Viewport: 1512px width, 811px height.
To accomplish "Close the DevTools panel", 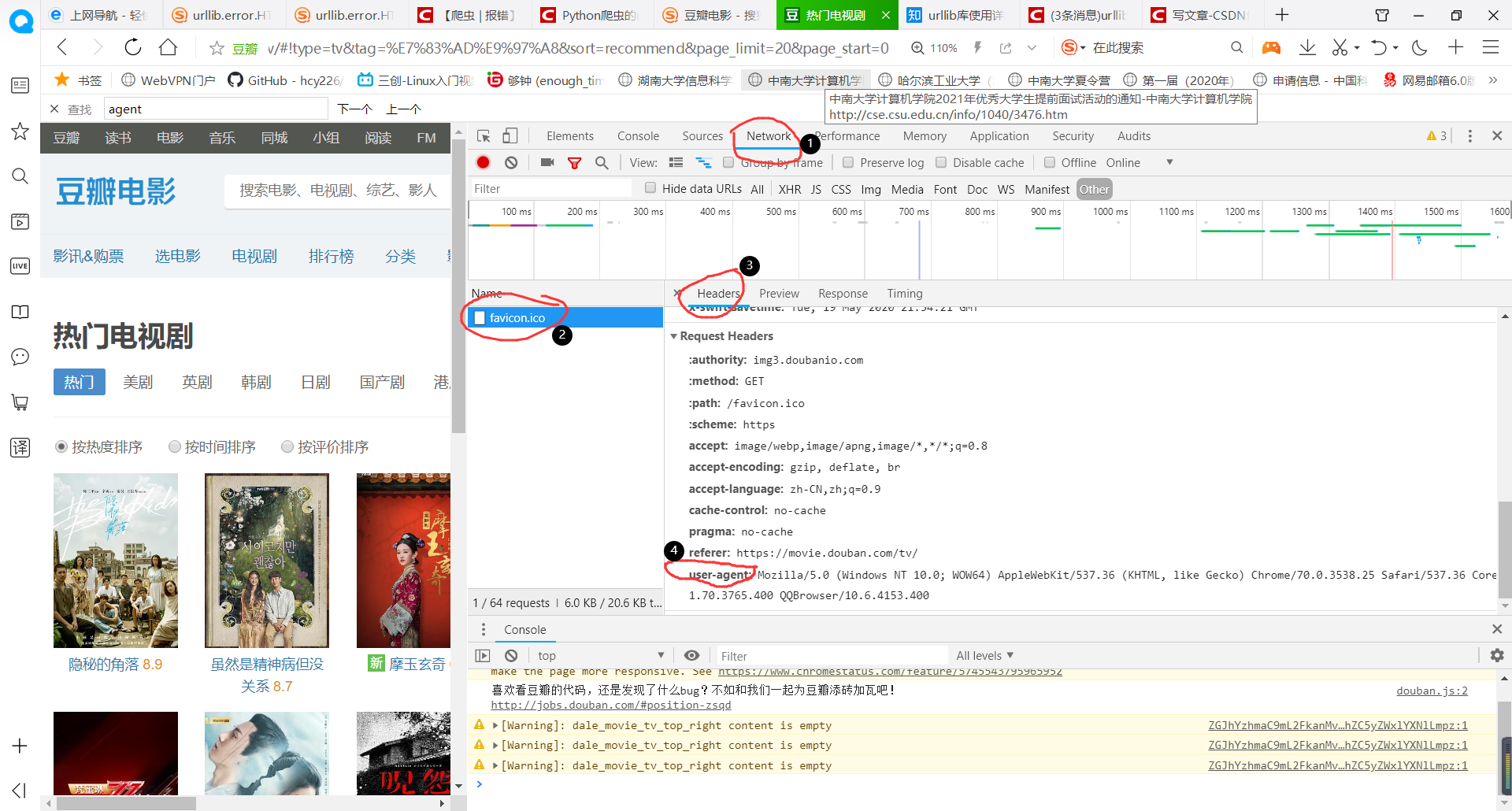I will tap(1497, 136).
